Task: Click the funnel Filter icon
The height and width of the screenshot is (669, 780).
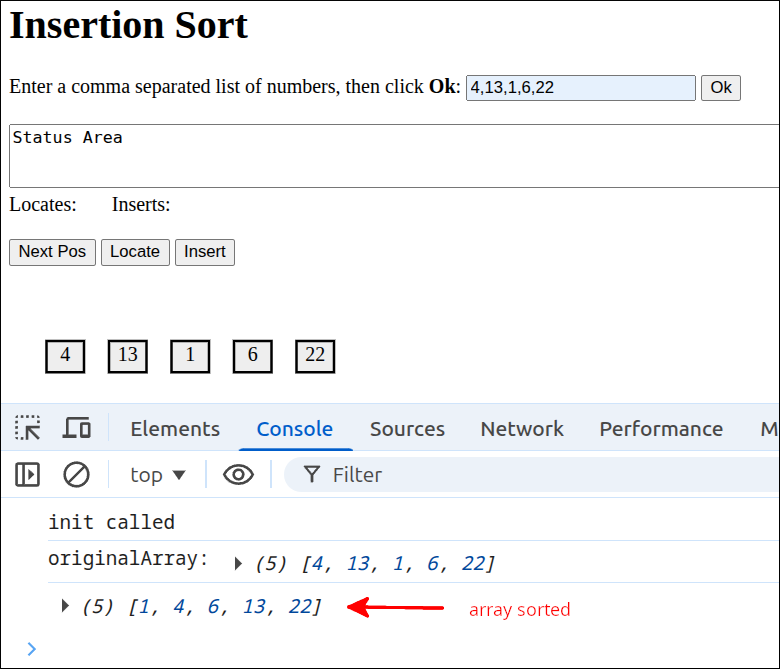Action: pos(312,474)
